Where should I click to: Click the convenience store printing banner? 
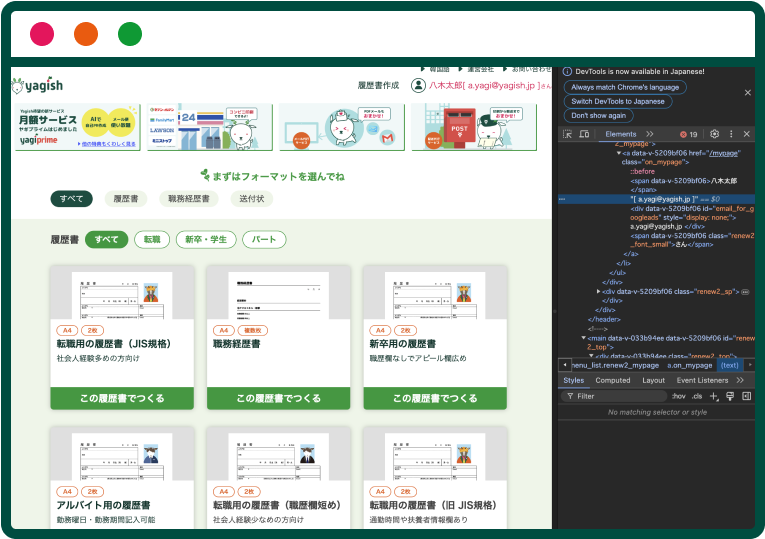210,127
